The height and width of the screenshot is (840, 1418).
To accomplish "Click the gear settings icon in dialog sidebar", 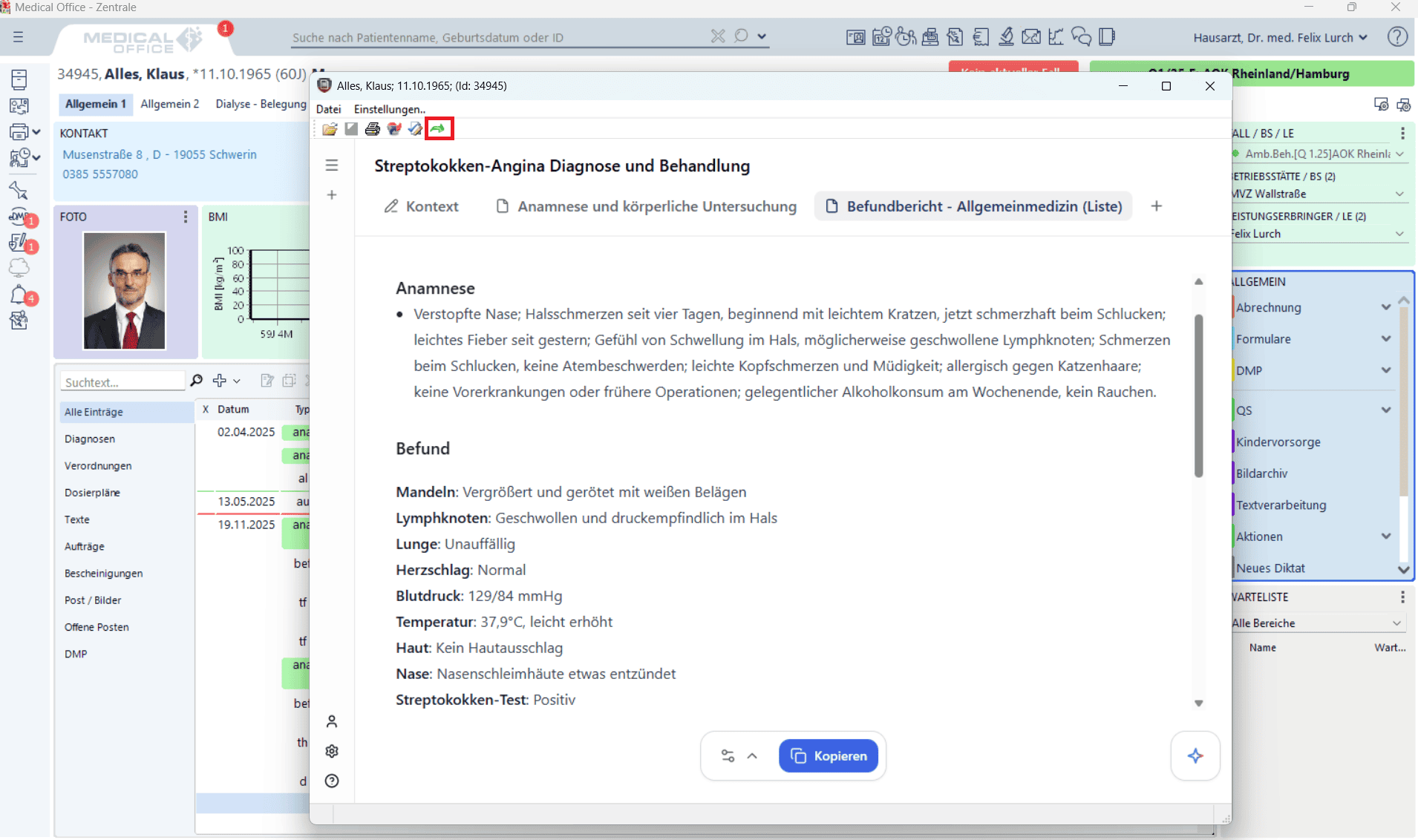I will [332, 751].
